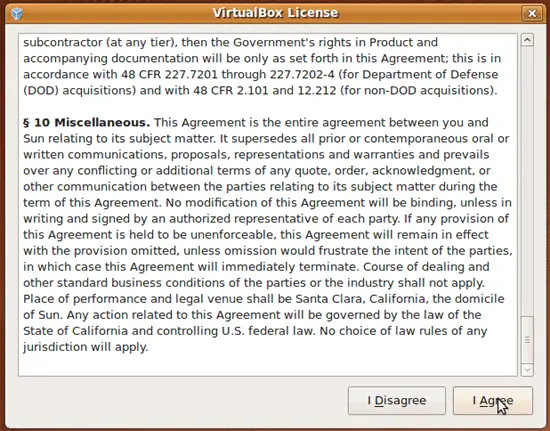Click the '(for non-DOD acquisitions)' text

coord(419,90)
